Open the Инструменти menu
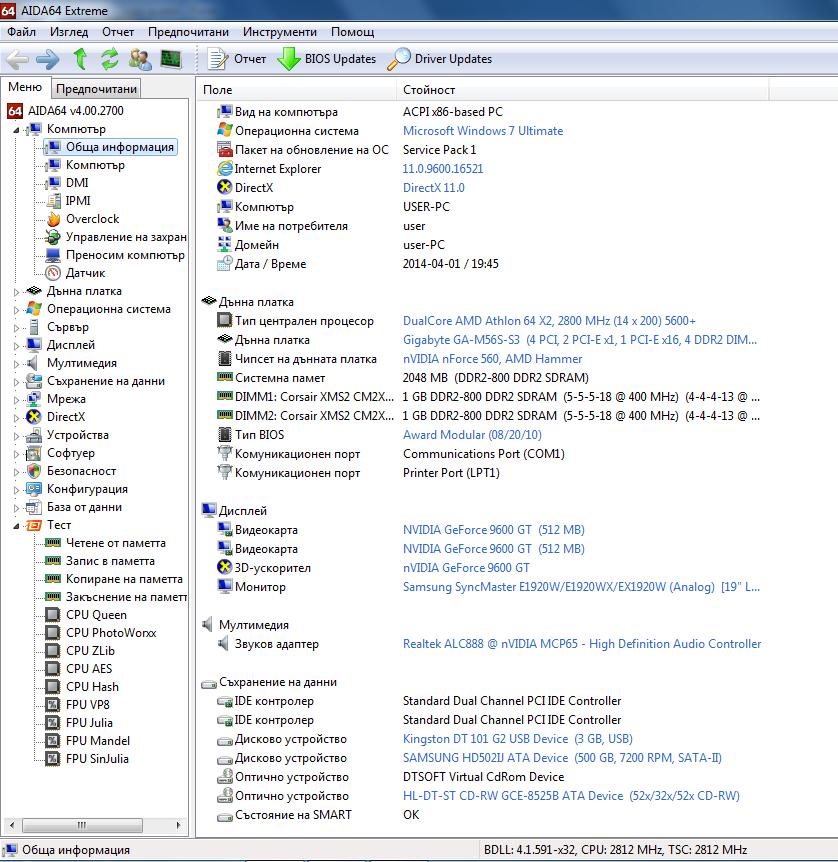Screen dimensions: 838x862 click(280, 32)
